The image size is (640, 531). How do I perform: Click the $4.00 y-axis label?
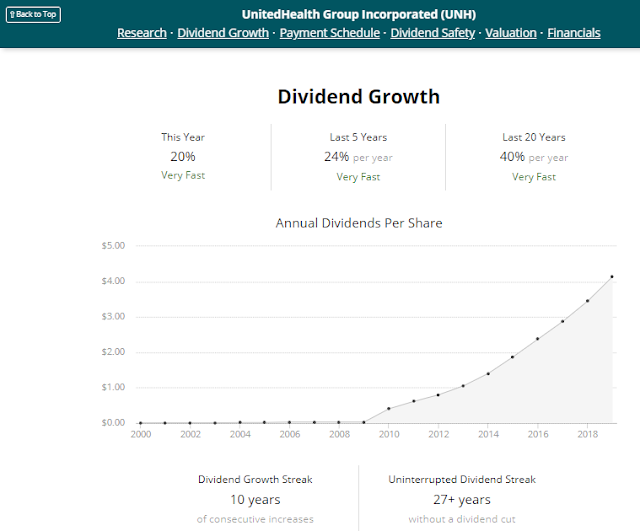point(113,281)
